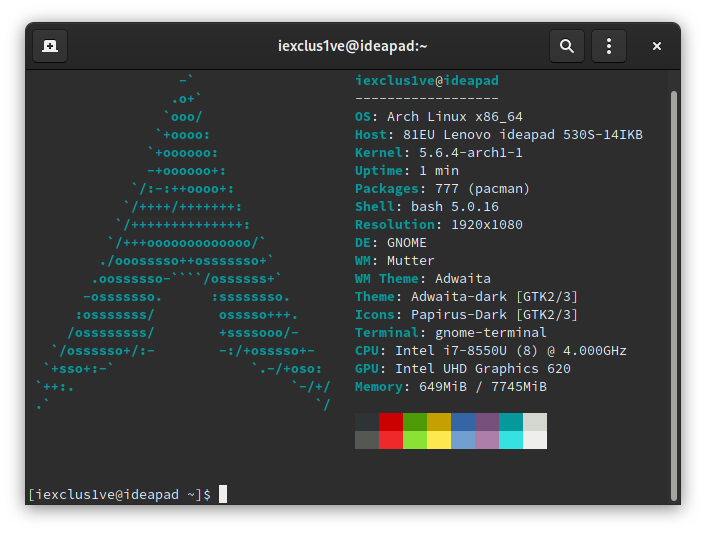Click the light purple color block
706x533 pixels.
pos(487,440)
